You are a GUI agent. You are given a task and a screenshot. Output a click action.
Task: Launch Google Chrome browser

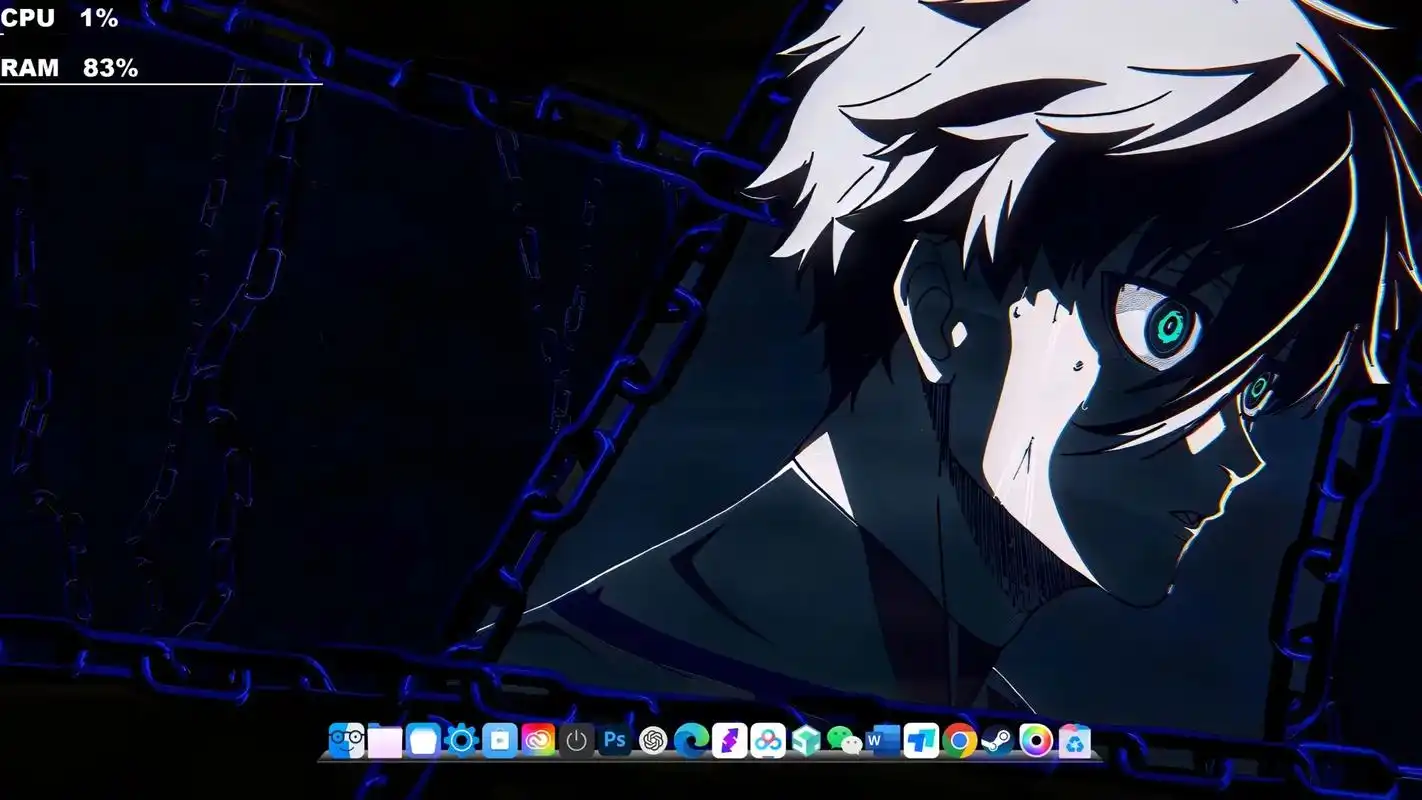pyautogui.click(x=959, y=740)
